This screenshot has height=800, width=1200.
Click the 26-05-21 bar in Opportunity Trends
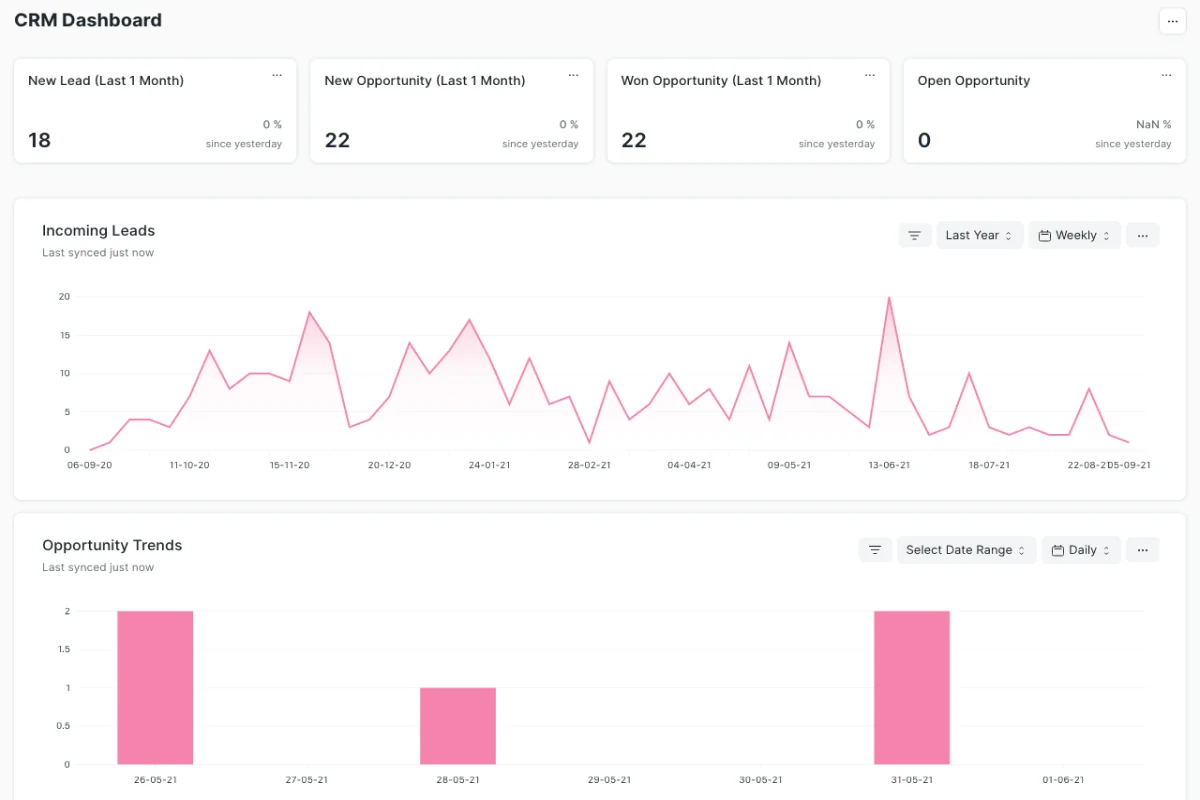tap(155, 688)
